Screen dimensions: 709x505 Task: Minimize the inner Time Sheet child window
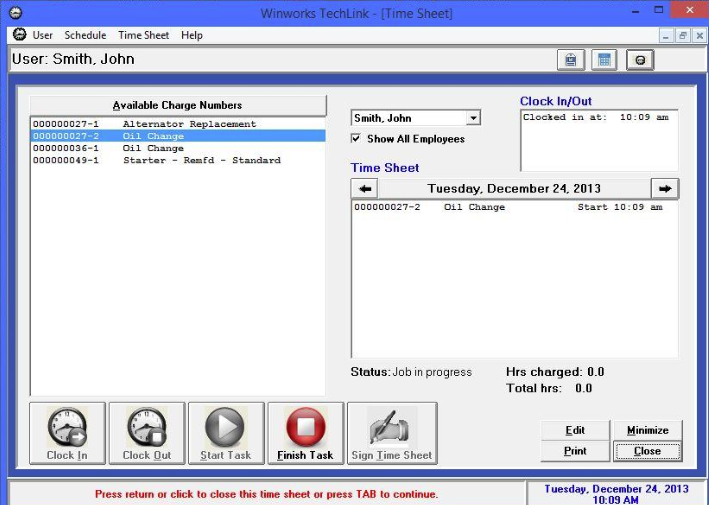click(665, 35)
